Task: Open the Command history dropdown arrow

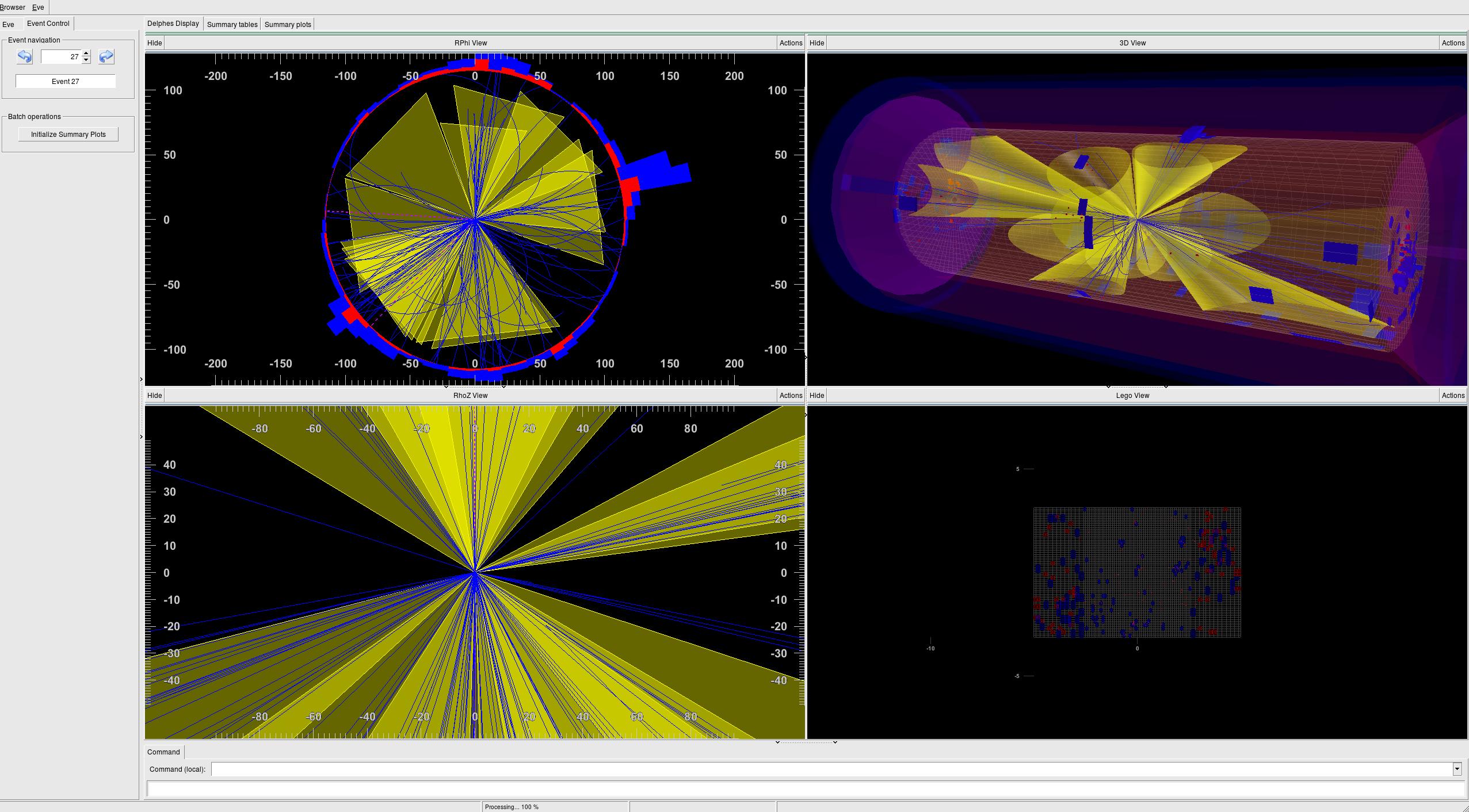Action: (1456, 769)
